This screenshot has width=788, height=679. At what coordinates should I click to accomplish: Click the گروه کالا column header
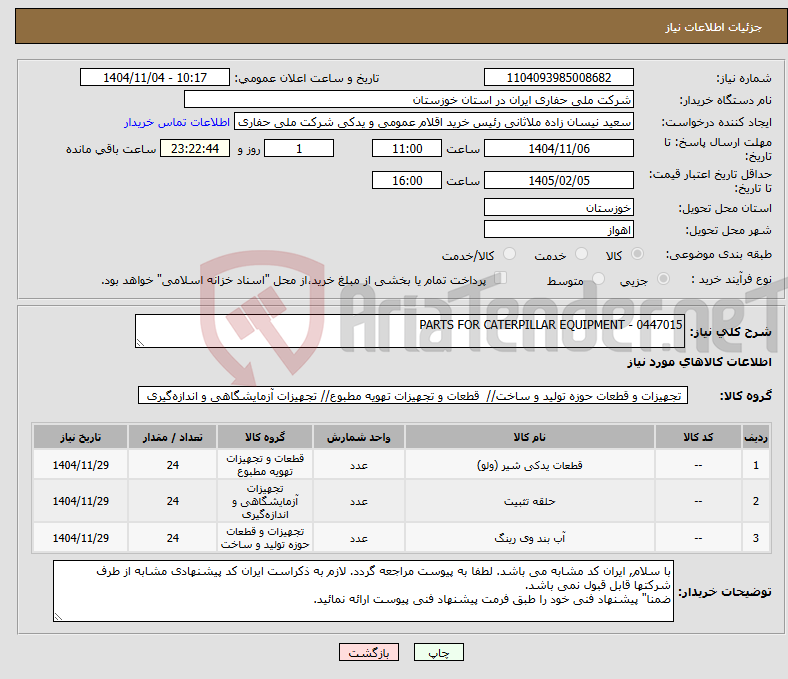[265, 437]
